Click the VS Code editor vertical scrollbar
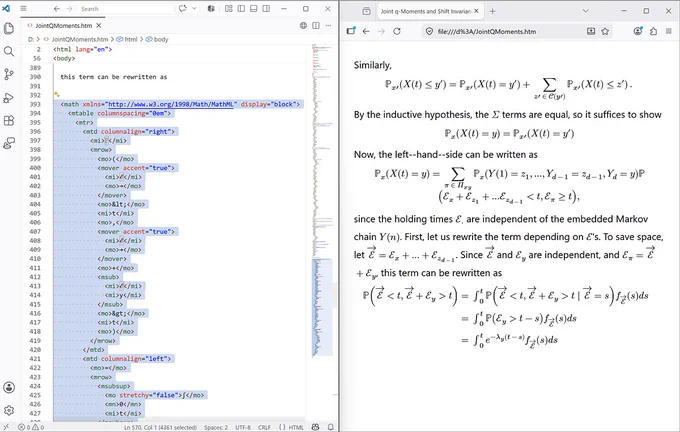The width and height of the screenshot is (680, 432). (335, 295)
